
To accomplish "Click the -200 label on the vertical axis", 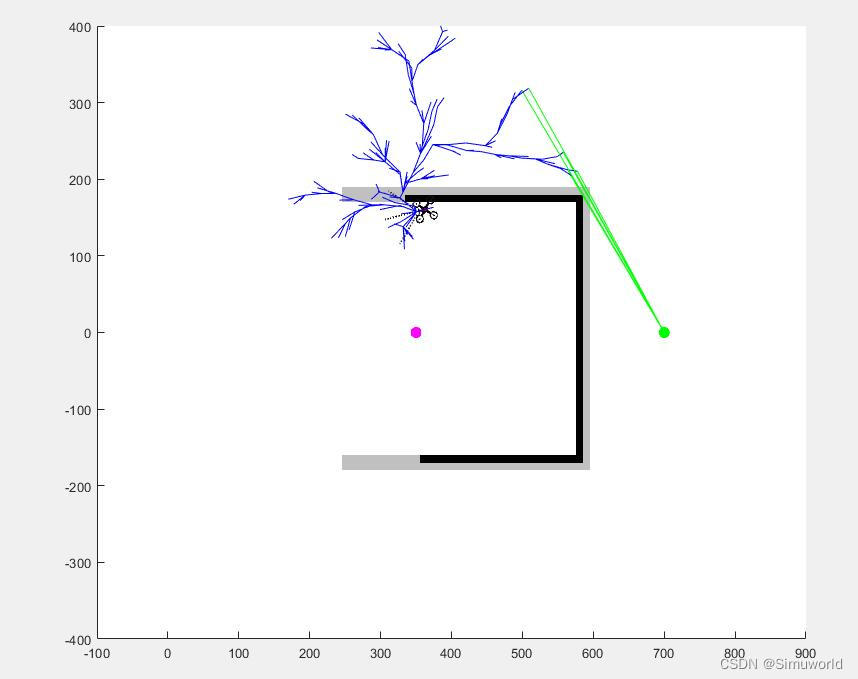I will [78, 486].
